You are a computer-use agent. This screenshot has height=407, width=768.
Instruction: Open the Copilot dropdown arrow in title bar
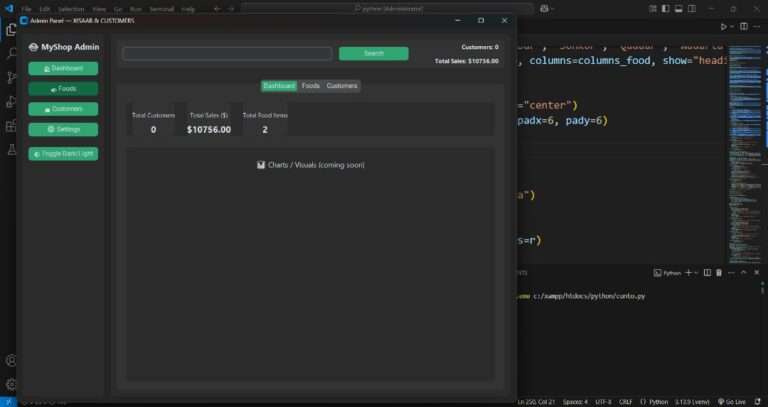coord(553,8)
